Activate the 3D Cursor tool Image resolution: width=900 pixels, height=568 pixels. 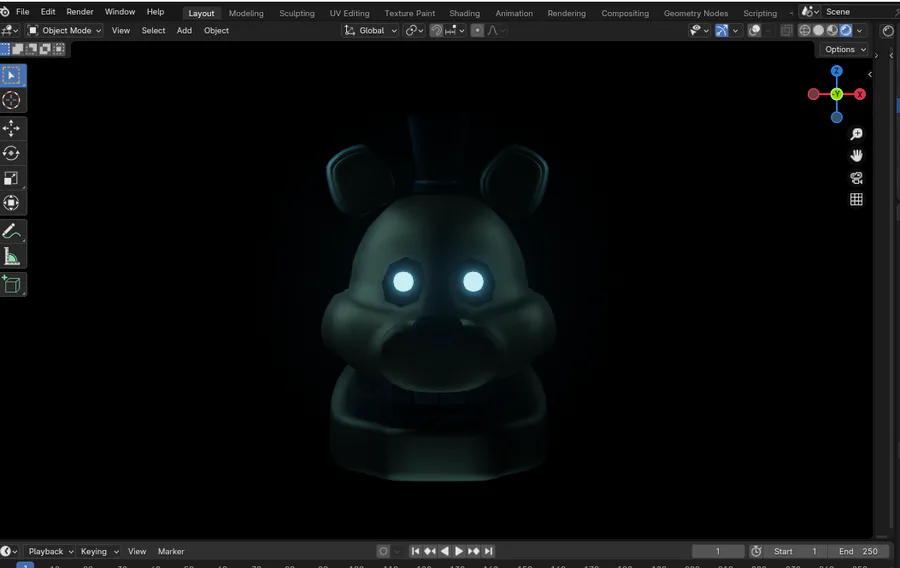(x=11, y=100)
